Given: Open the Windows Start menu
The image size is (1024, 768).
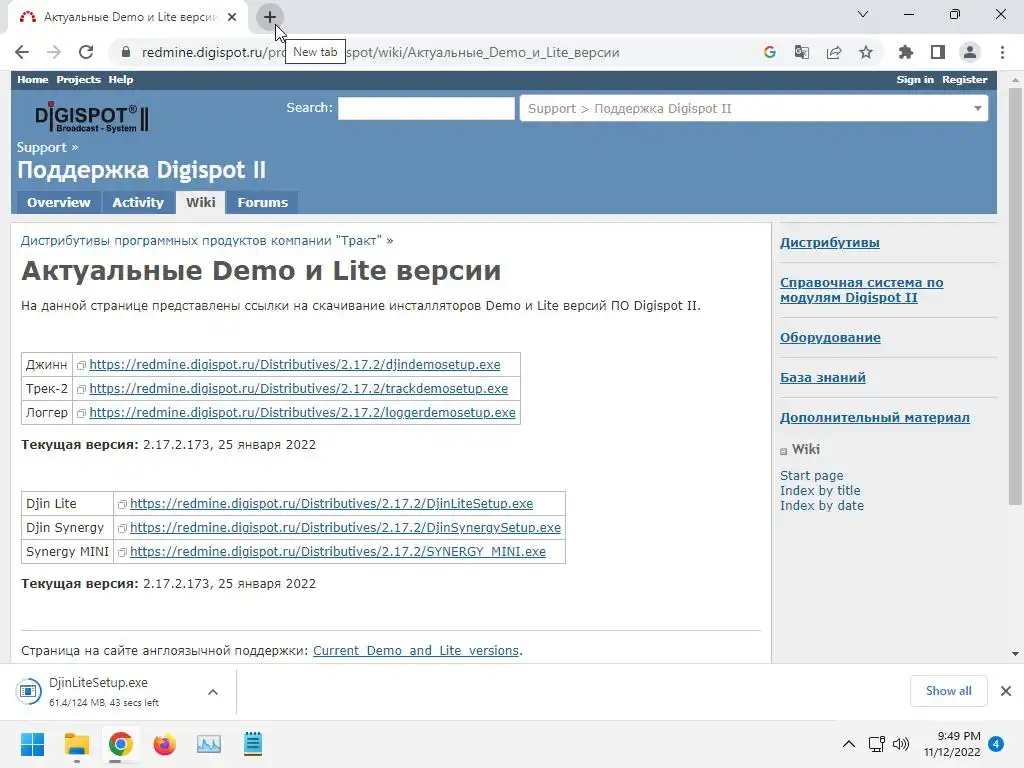Looking at the screenshot, I should pyautogui.click(x=32, y=744).
